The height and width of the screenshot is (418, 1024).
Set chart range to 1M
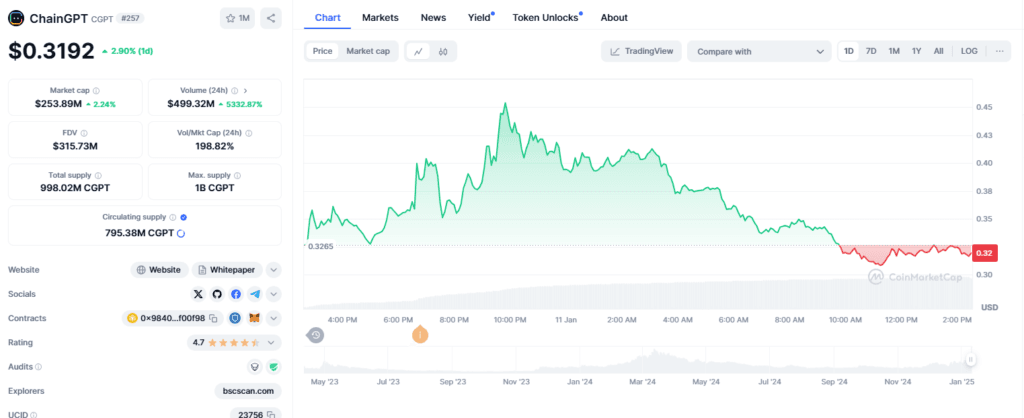pyautogui.click(x=894, y=51)
